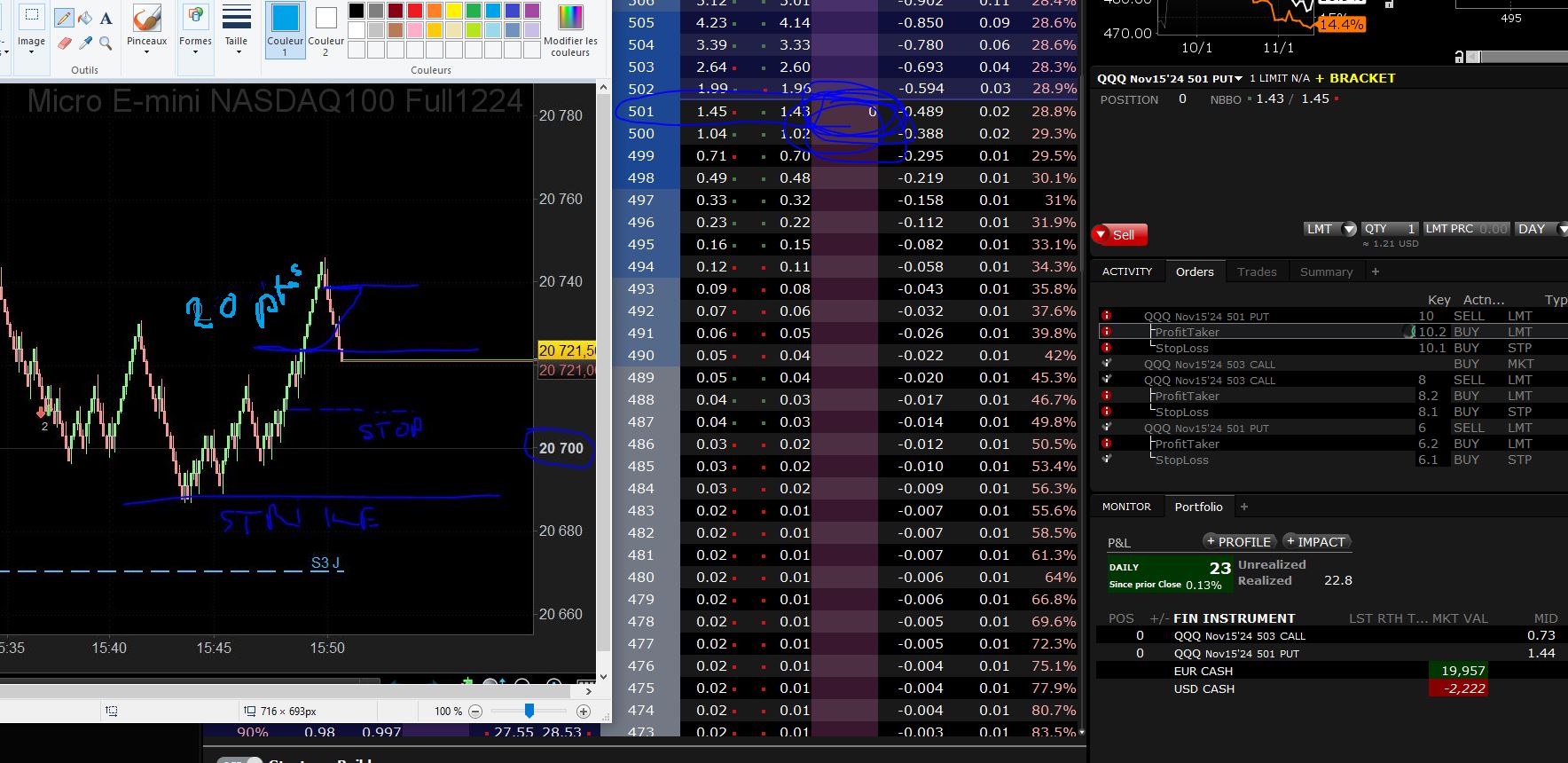1568x763 pixels.
Task: Open the Modifier les couleurs editor
Action: [570, 30]
